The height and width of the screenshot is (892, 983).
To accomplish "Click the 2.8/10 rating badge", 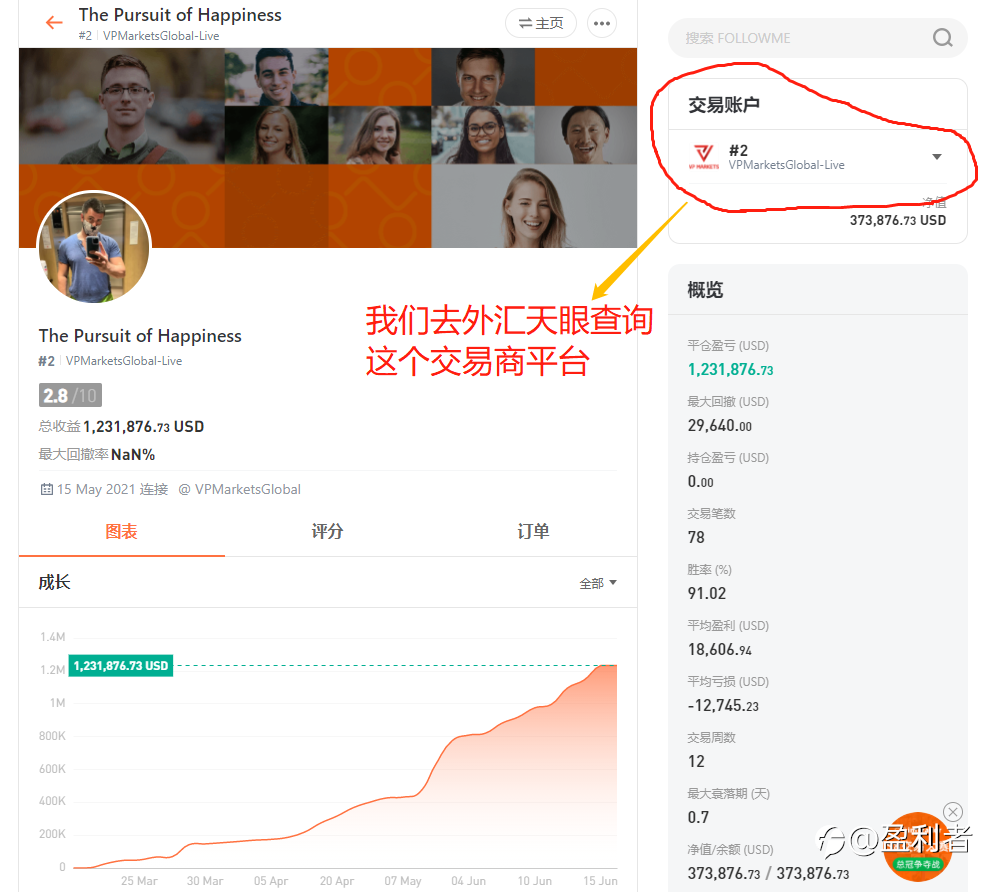I will click(70, 396).
